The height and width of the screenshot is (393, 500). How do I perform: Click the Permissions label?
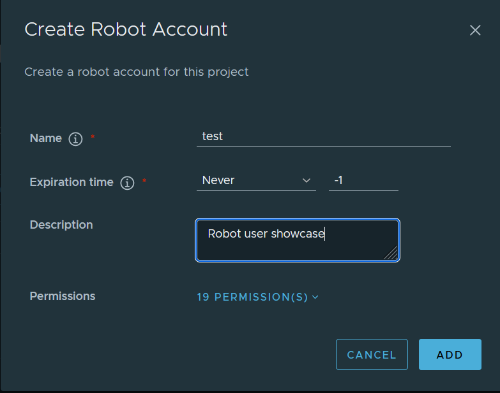click(62, 296)
